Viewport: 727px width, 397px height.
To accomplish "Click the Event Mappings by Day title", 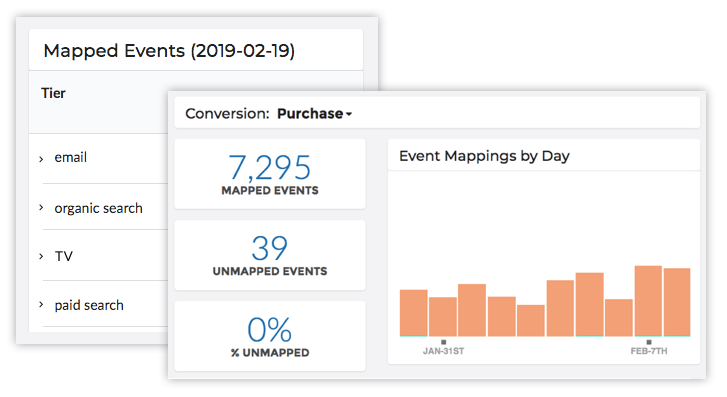I will click(484, 156).
